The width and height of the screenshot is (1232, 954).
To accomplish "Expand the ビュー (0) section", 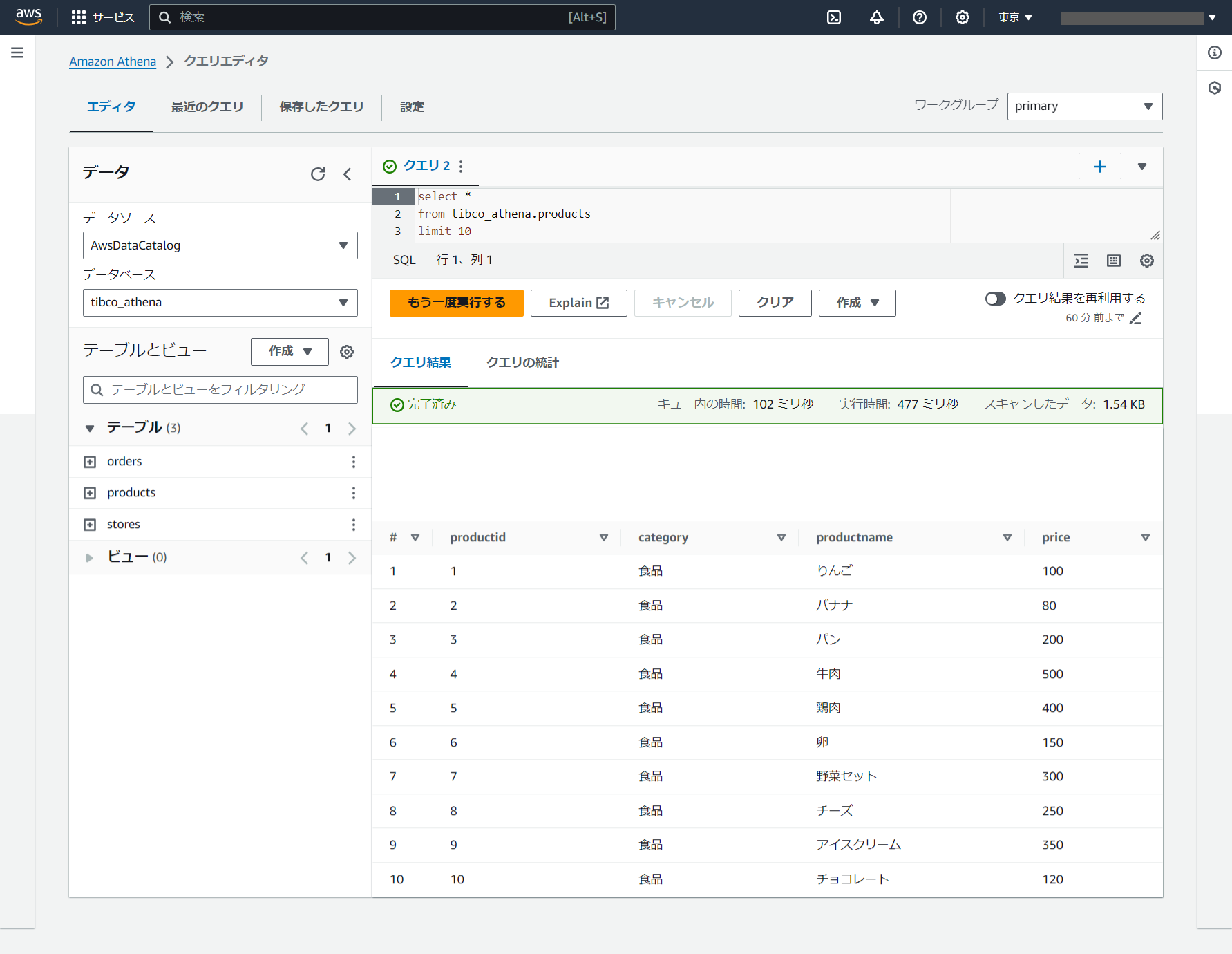I will pos(89,558).
